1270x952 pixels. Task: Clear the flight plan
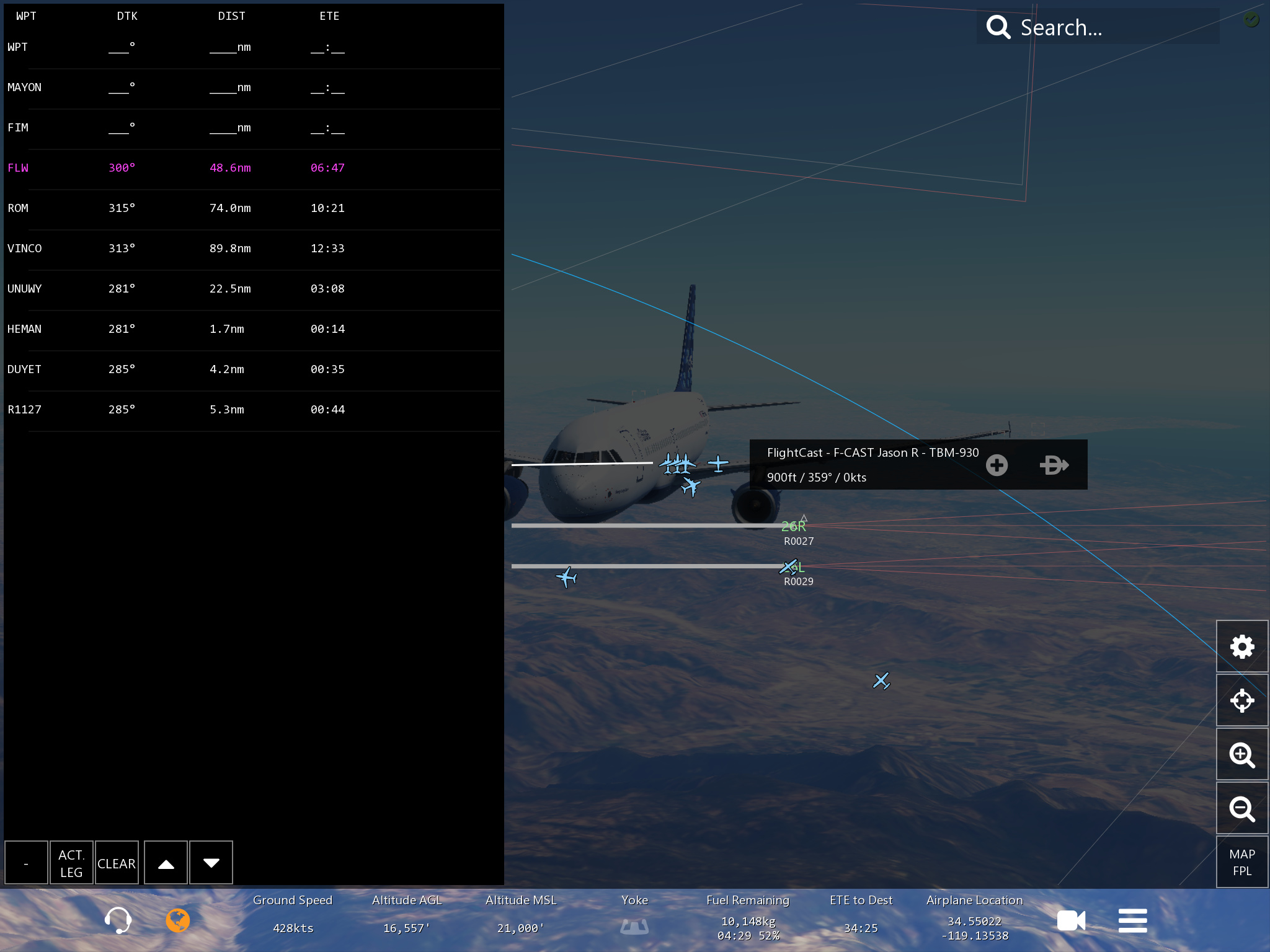pos(117,863)
